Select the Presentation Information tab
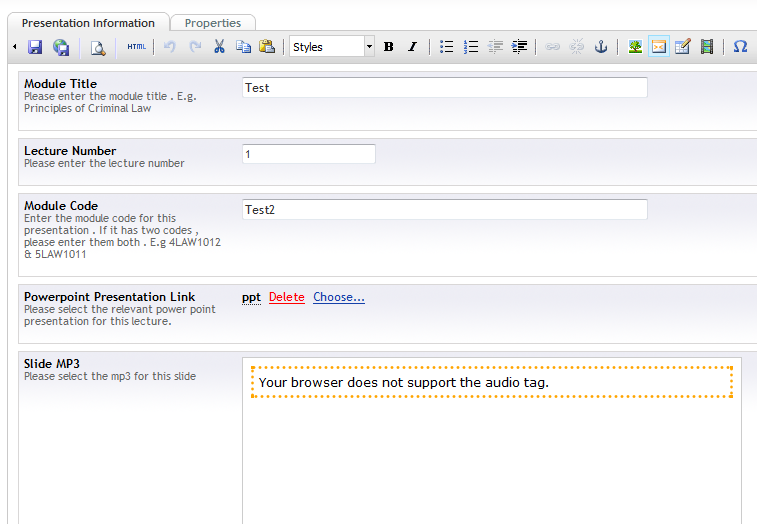This screenshot has width=757, height=524. pyautogui.click(x=88, y=23)
